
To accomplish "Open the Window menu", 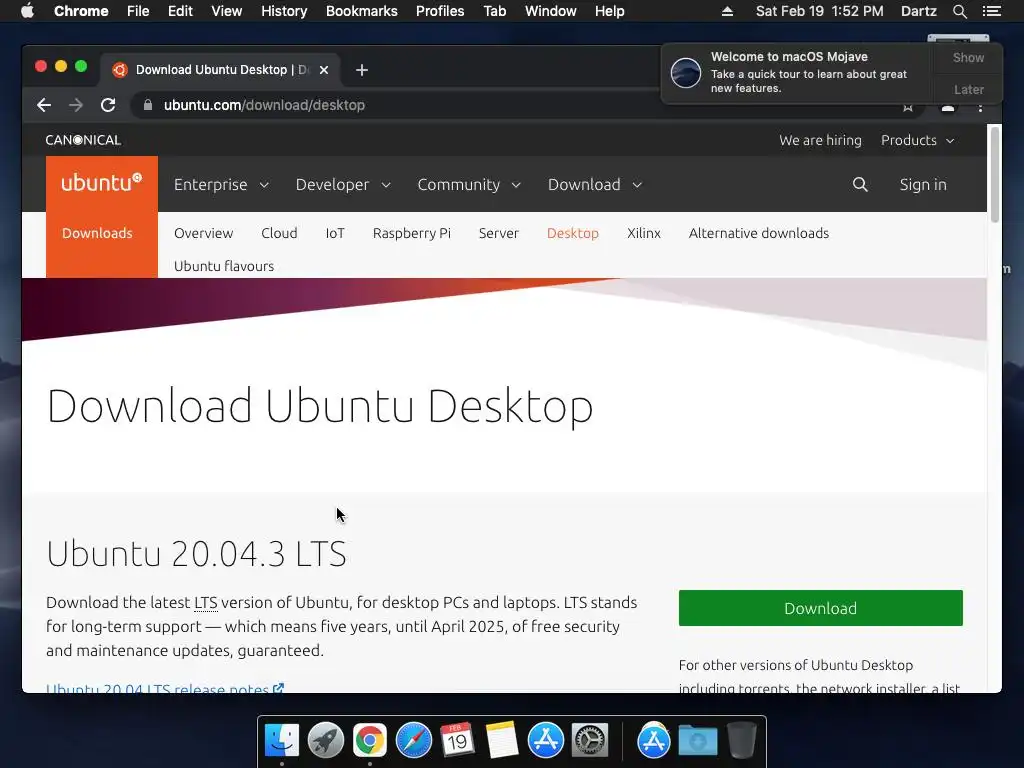I will point(551,11).
